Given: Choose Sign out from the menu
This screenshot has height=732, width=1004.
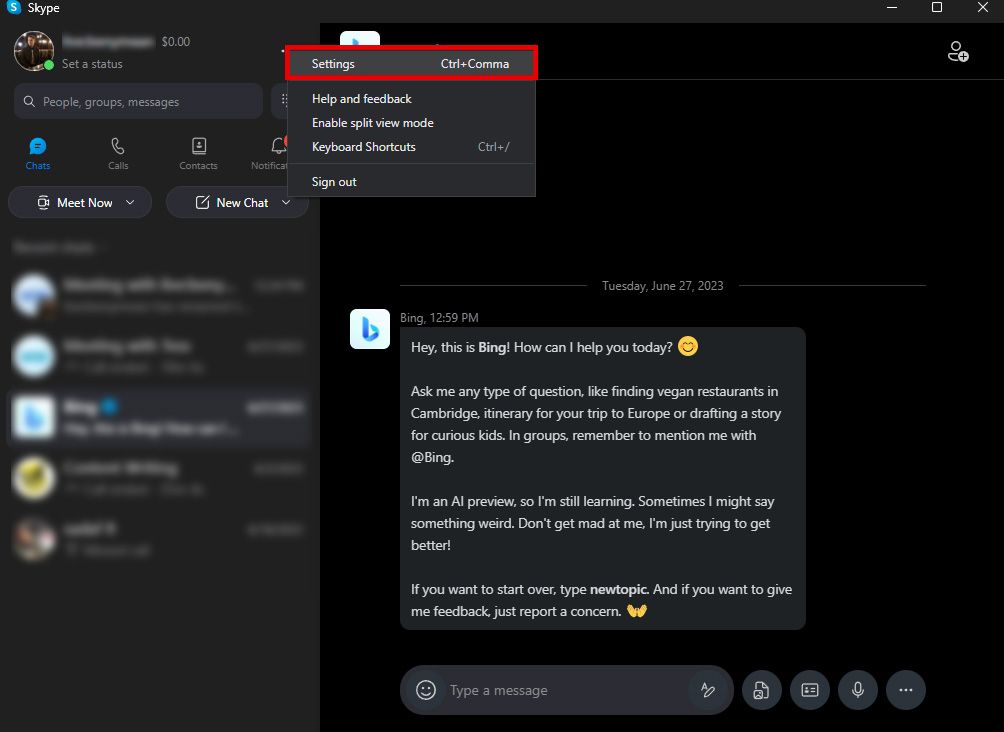Looking at the screenshot, I should click(334, 181).
